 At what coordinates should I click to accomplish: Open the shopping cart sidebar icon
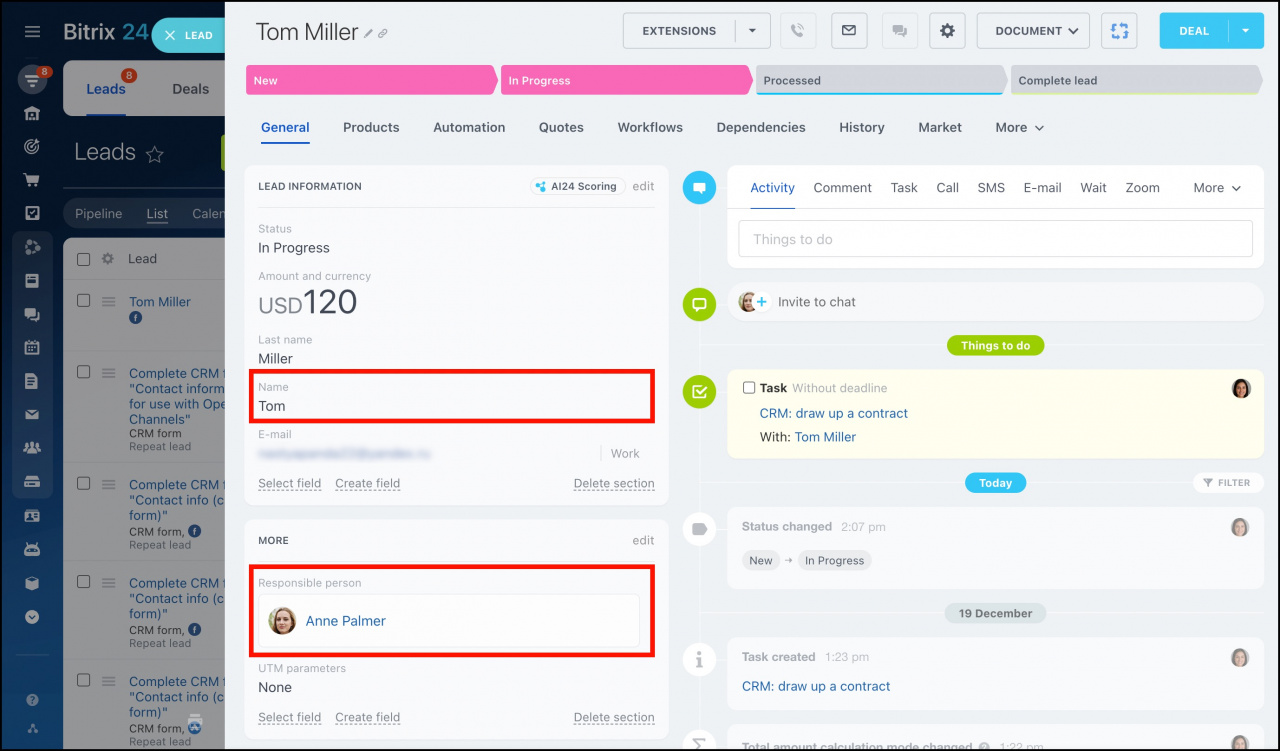click(x=32, y=181)
